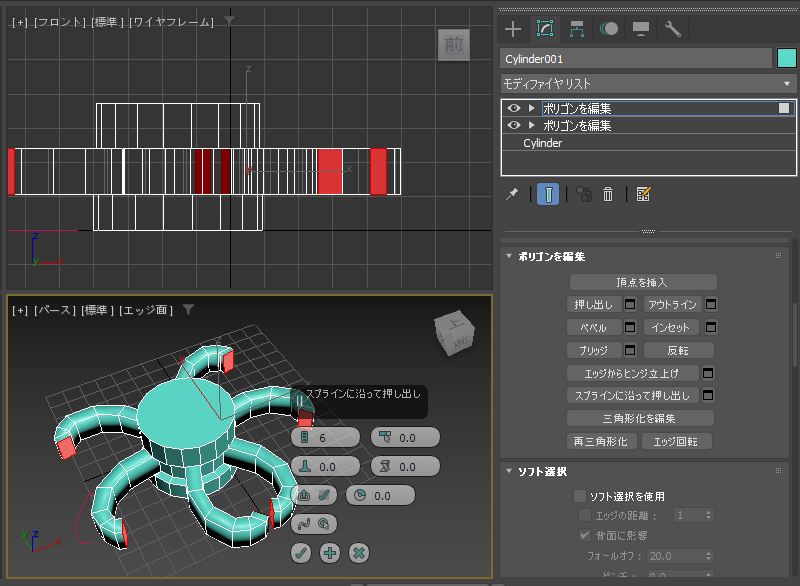This screenshot has width=800, height=586.
Task: Click the エッジの距離 spinner arrows
Action: click(708, 515)
